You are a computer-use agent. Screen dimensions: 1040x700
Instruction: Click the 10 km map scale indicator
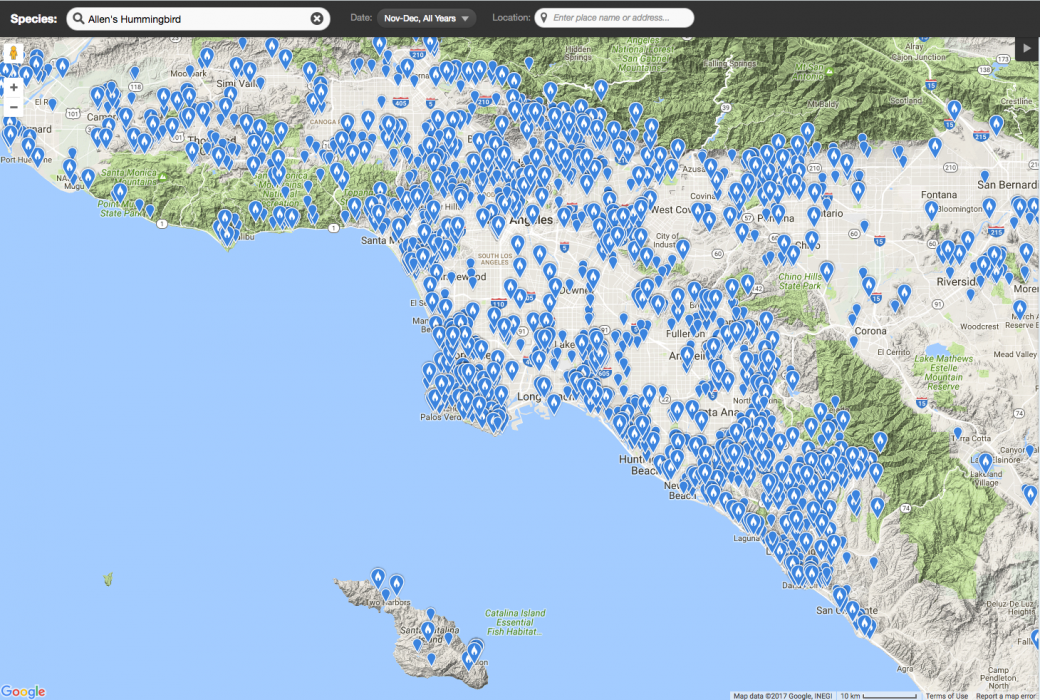[x=879, y=695]
